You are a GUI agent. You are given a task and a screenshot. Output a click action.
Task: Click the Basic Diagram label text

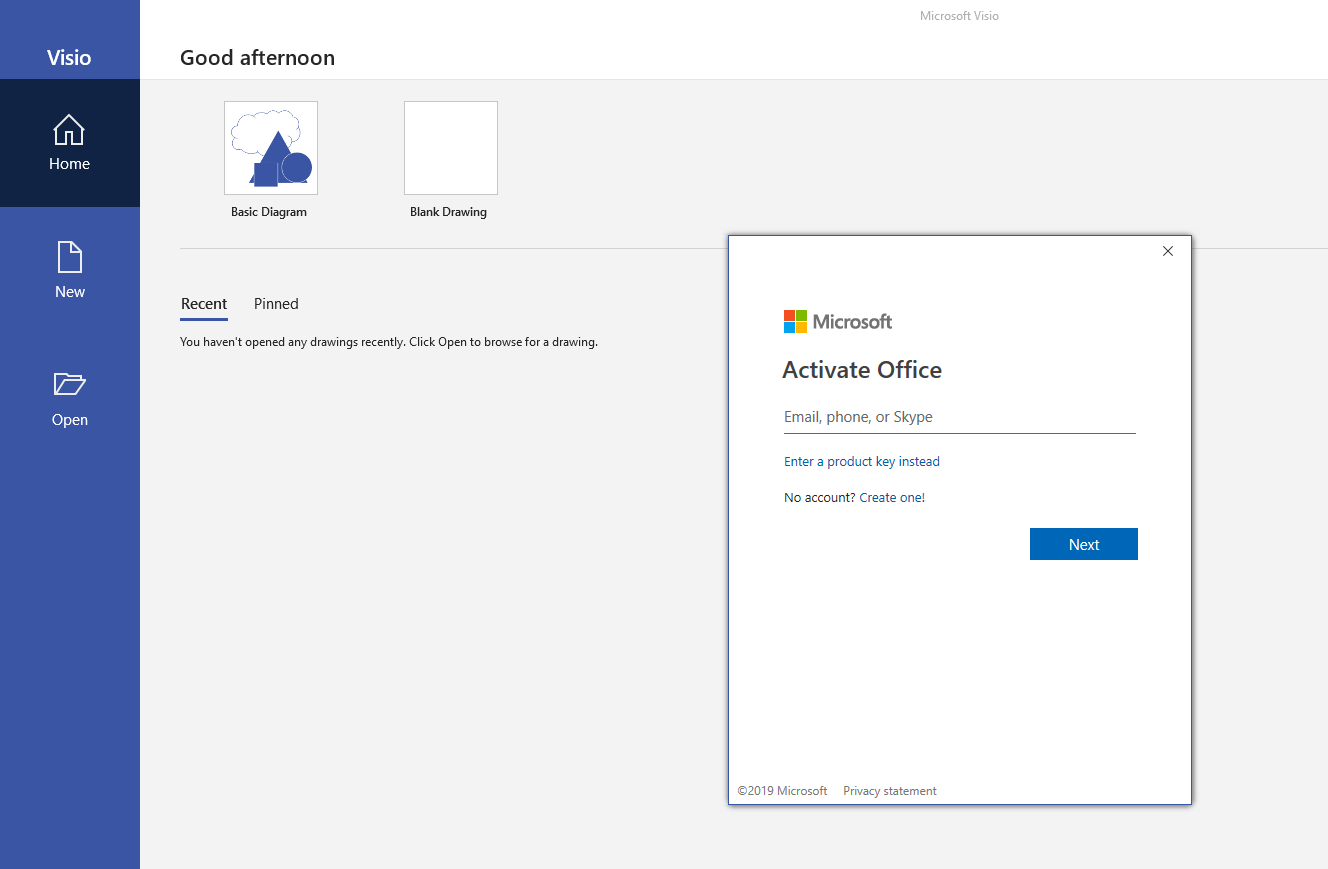tap(269, 212)
